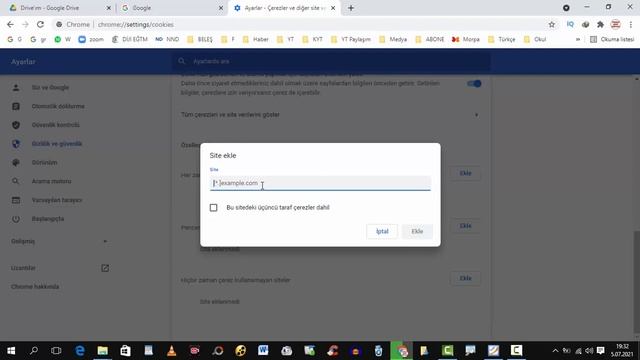Open the NND bookmark
Screen dimensions: 640x360
[167, 39]
